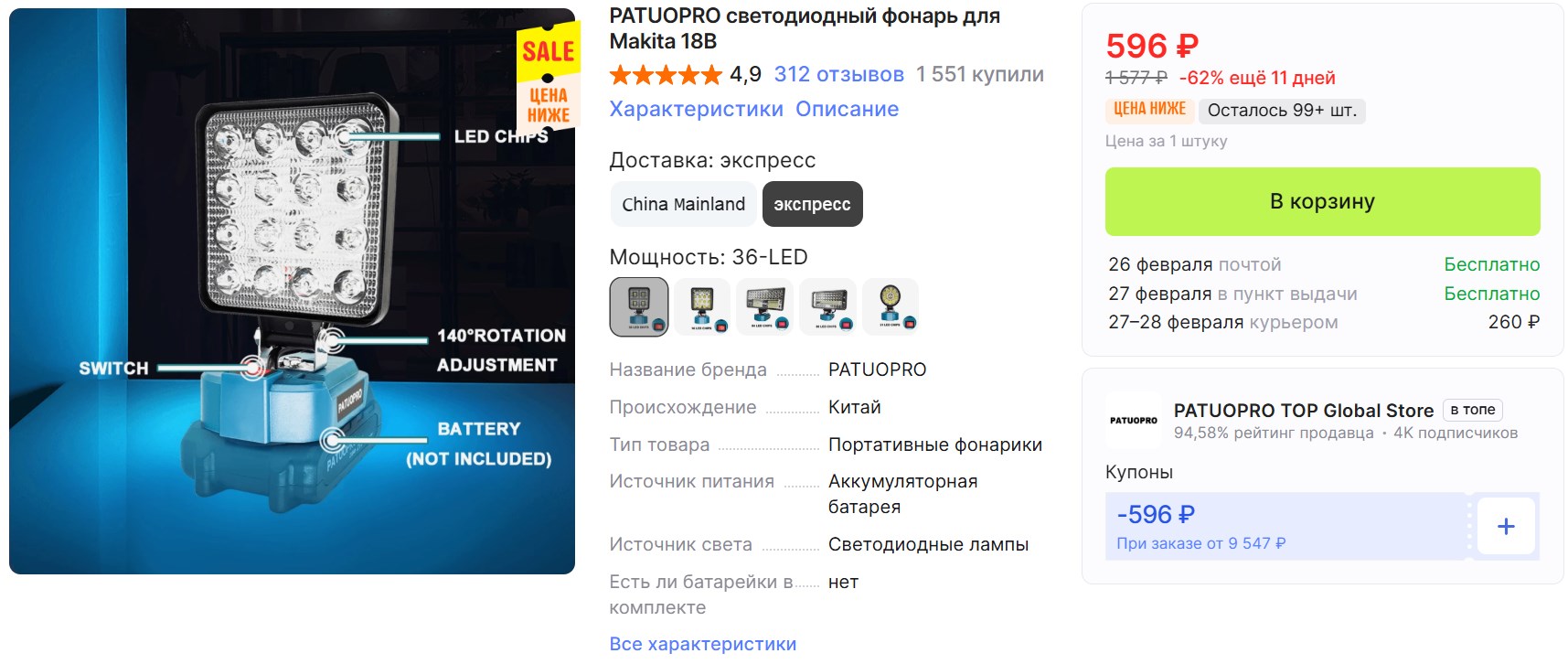Image resolution: width=1568 pixels, height=664 pixels.
Task: Add coupon with the plus icon
Action: (1506, 527)
